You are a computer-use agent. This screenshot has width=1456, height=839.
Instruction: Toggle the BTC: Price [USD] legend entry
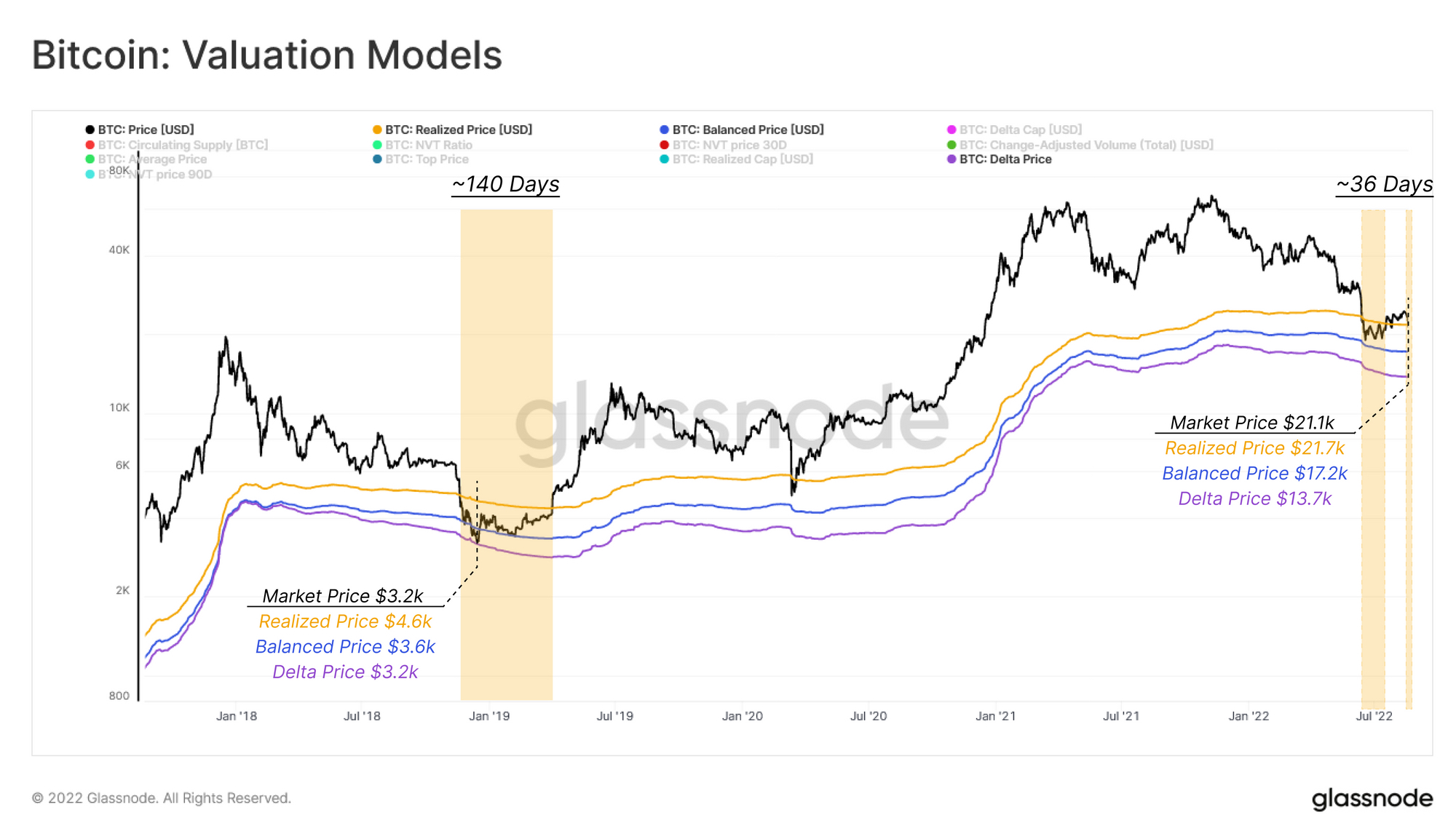point(140,130)
